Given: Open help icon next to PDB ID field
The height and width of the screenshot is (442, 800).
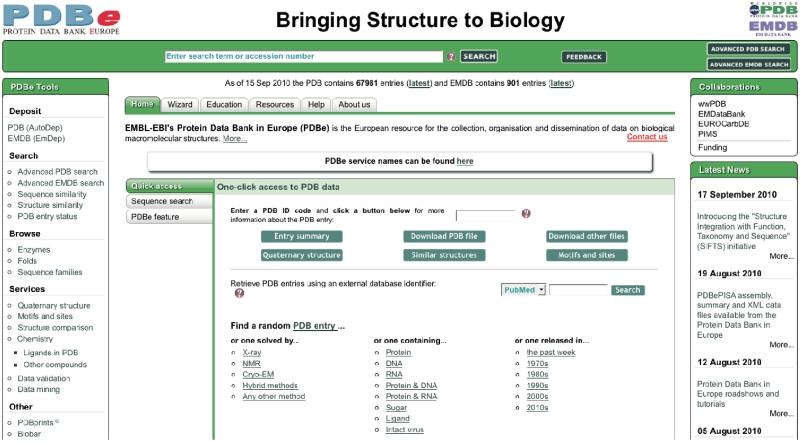Looking at the screenshot, I should (x=526, y=214).
